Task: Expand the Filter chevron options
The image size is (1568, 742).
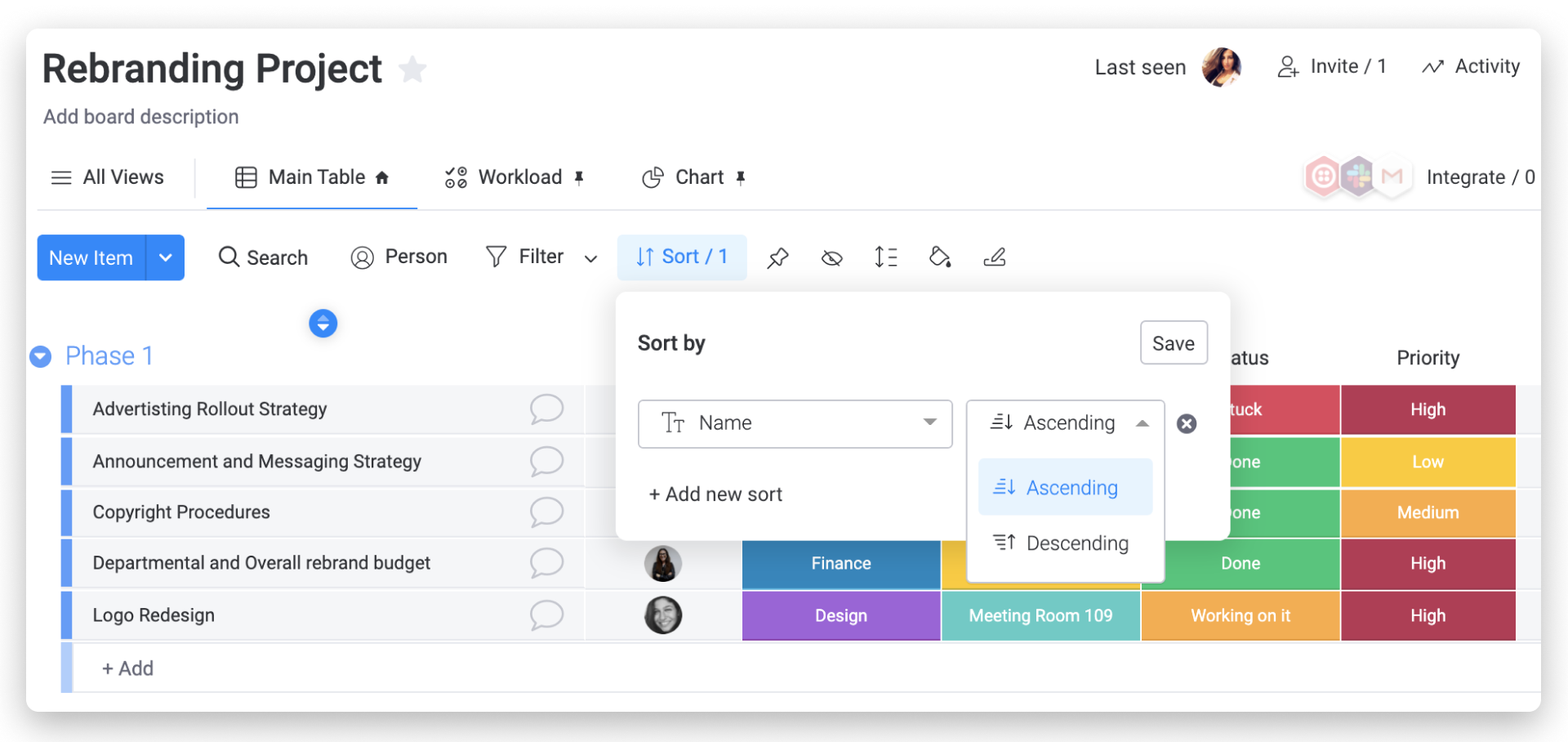Action: coord(590,259)
